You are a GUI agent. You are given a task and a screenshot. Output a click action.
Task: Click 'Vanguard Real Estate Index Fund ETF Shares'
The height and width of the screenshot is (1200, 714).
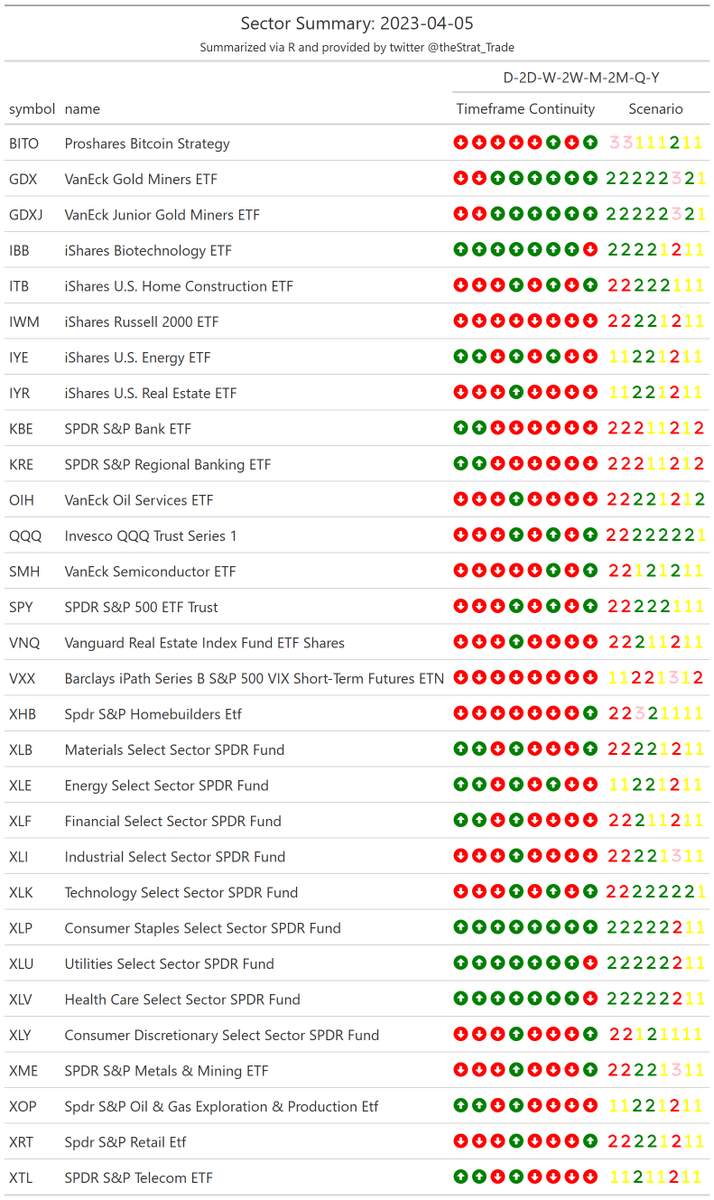point(204,643)
